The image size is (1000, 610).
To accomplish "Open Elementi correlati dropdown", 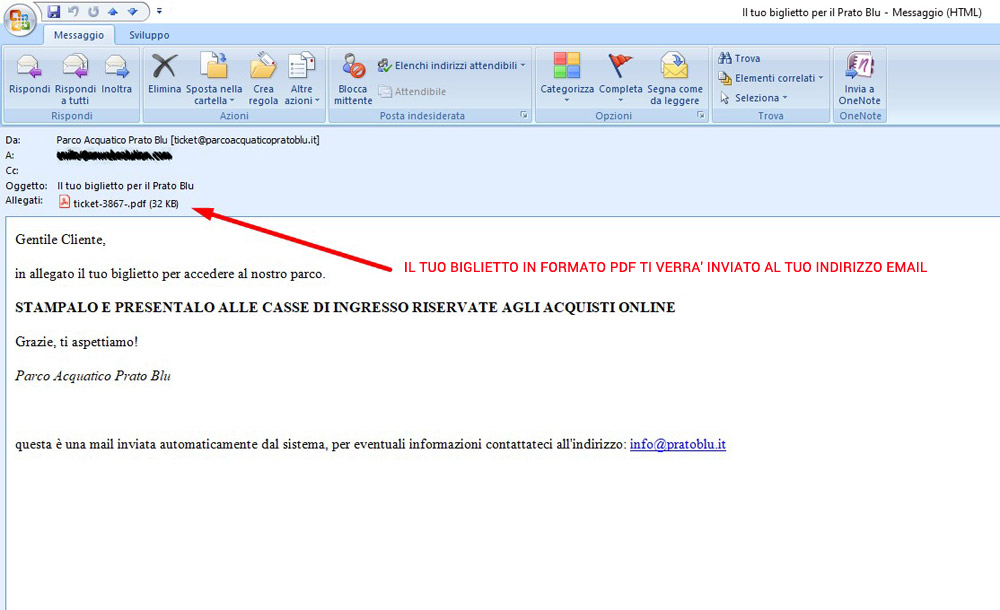I will point(771,78).
